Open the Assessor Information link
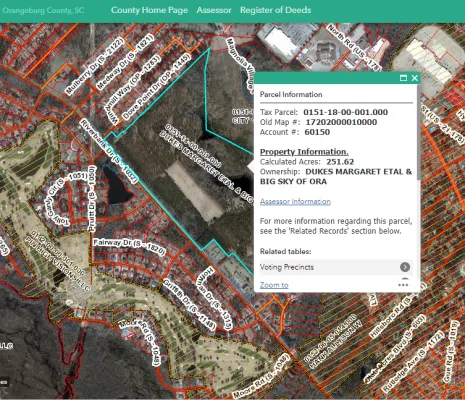 point(295,201)
